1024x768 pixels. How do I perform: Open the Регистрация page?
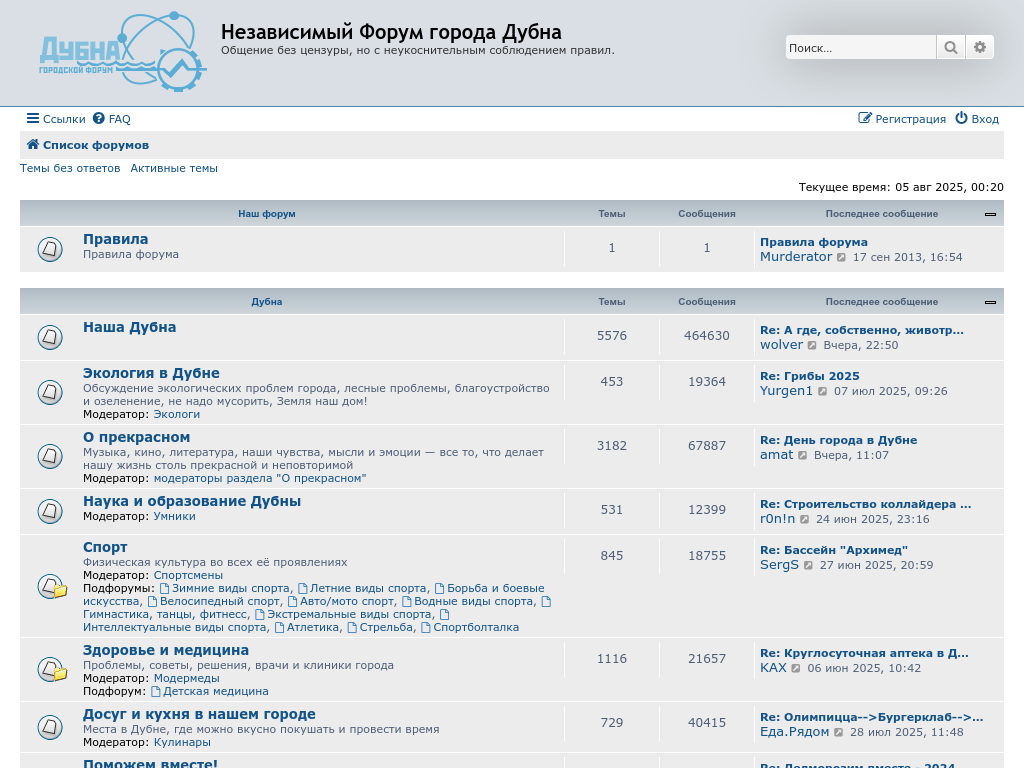(902, 119)
